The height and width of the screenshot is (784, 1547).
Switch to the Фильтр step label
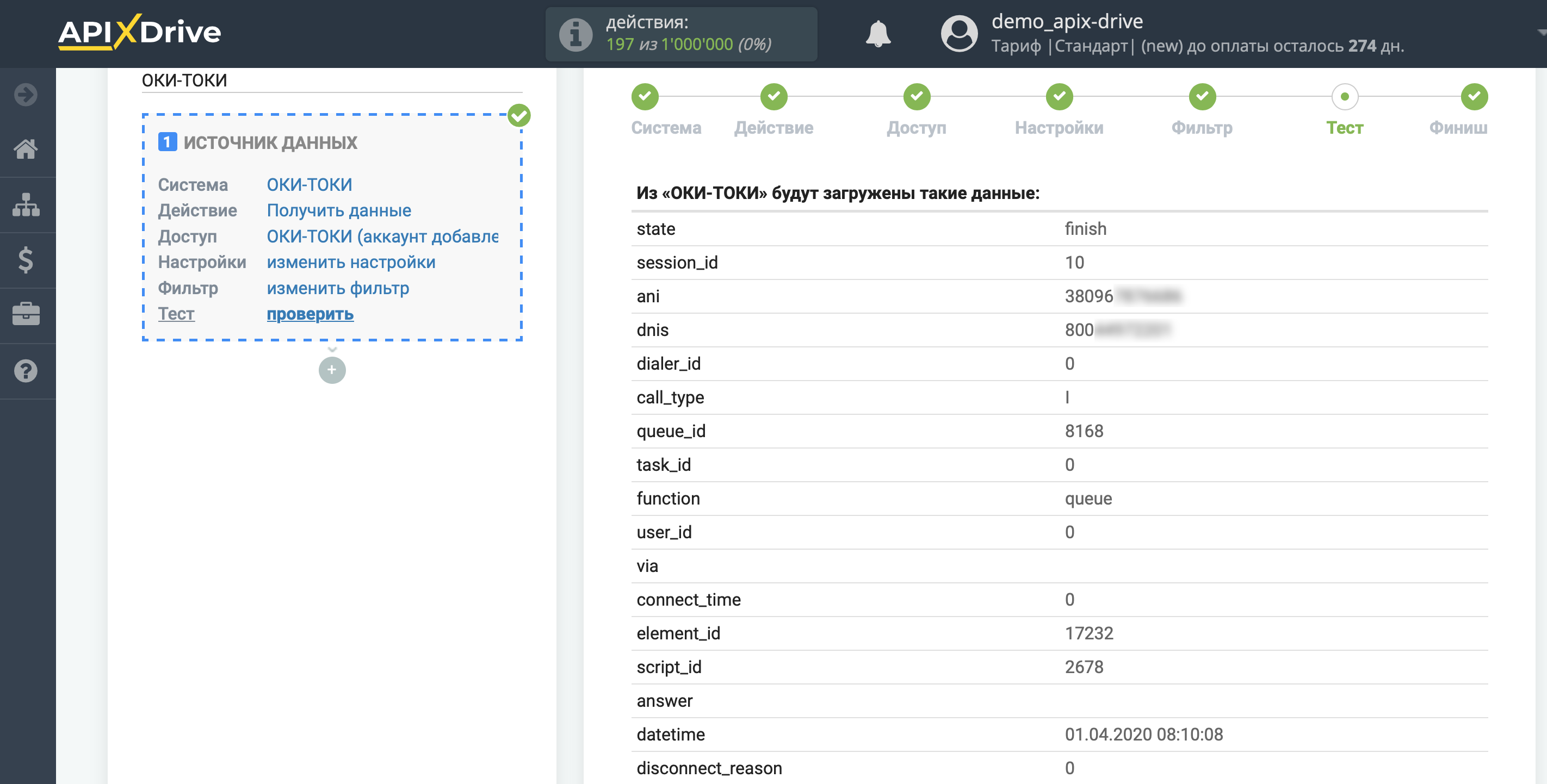click(1202, 128)
